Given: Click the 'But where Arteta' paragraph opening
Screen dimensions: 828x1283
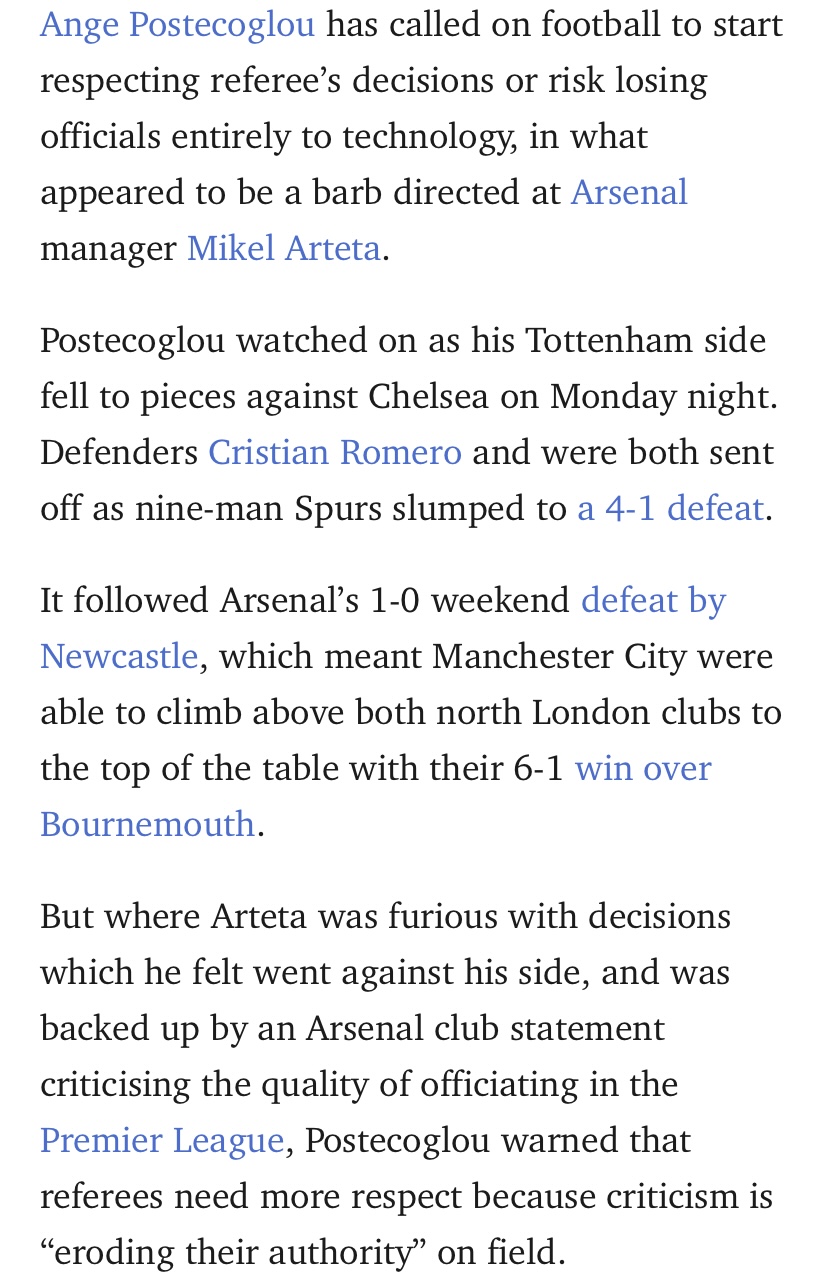Looking at the screenshot, I should point(178,916).
